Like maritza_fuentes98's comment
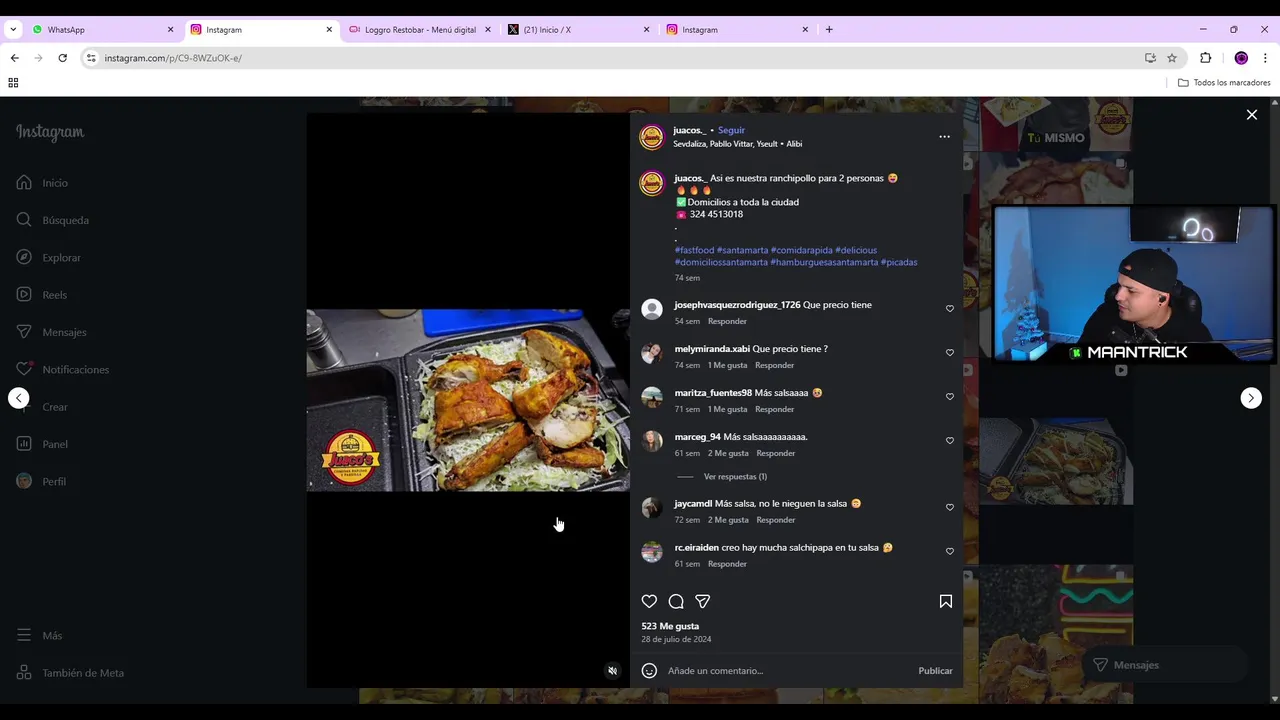 click(950, 397)
